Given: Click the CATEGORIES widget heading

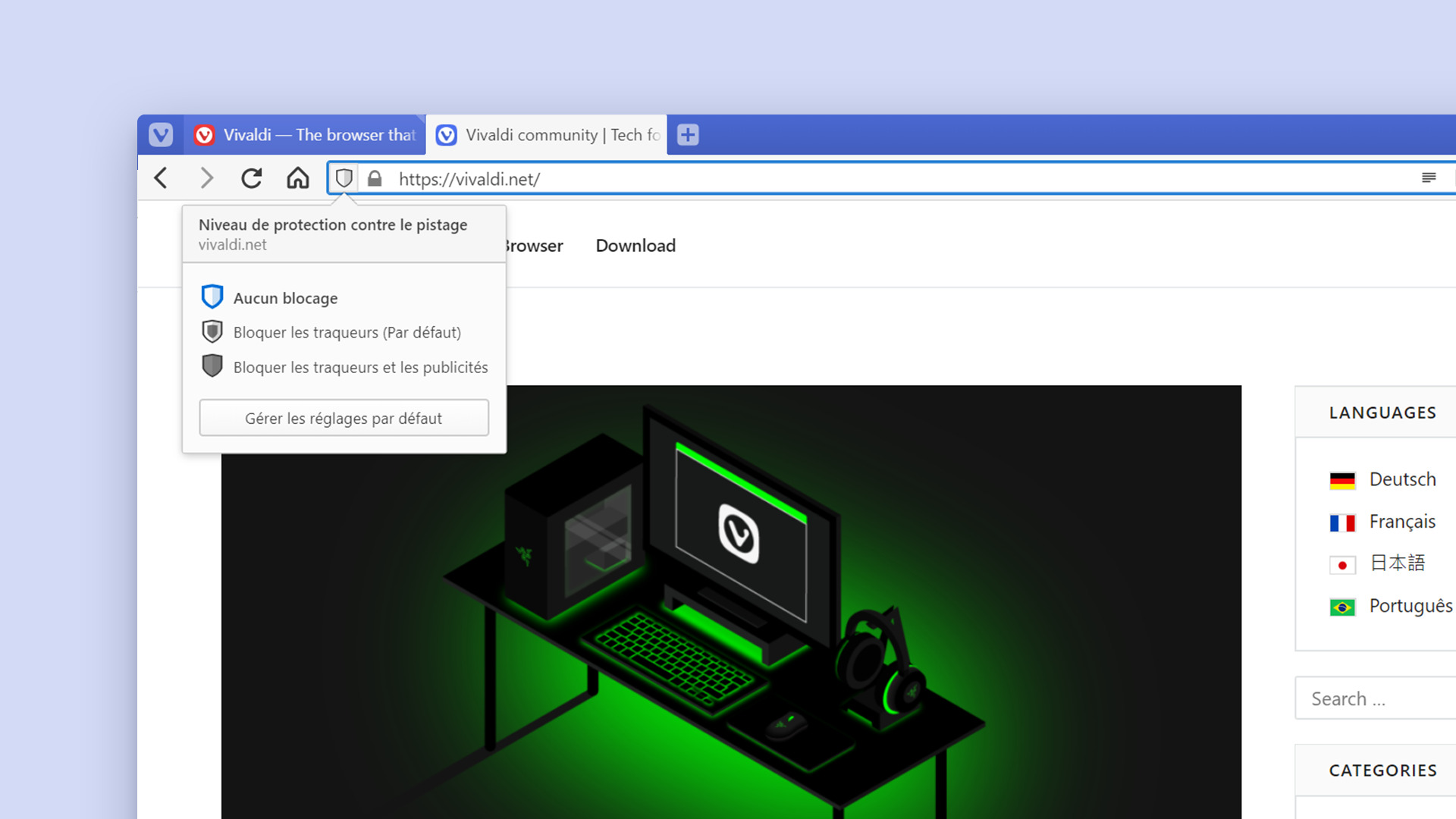Looking at the screenshot, I should click(x=1382, y=771).
